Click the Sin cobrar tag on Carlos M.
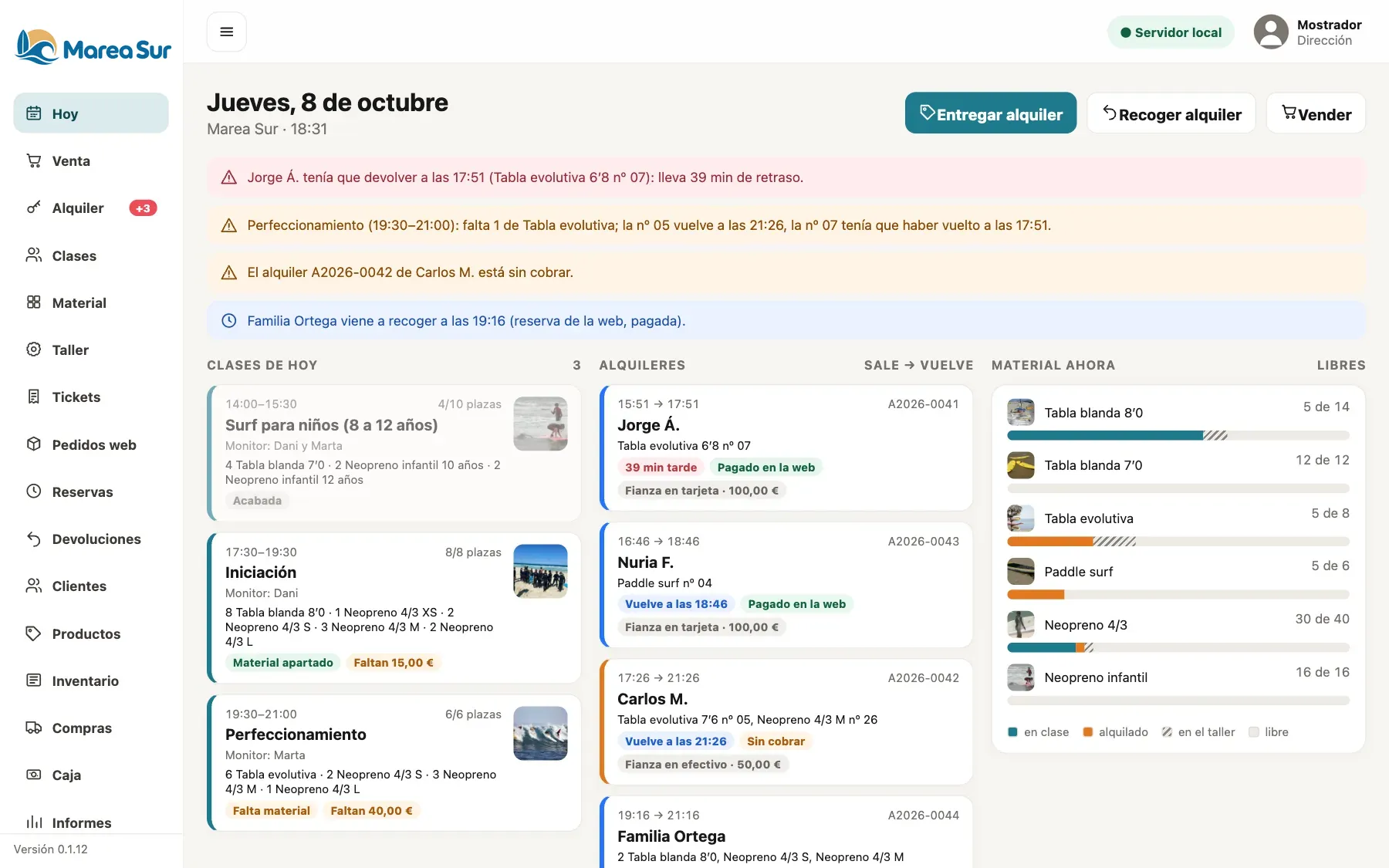Screen dimensions: 1389x868 [776, 741]
